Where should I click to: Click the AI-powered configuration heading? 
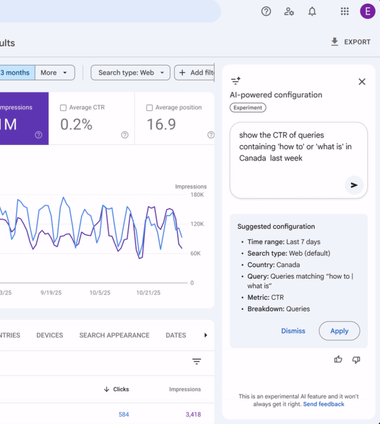click(276, 95)
